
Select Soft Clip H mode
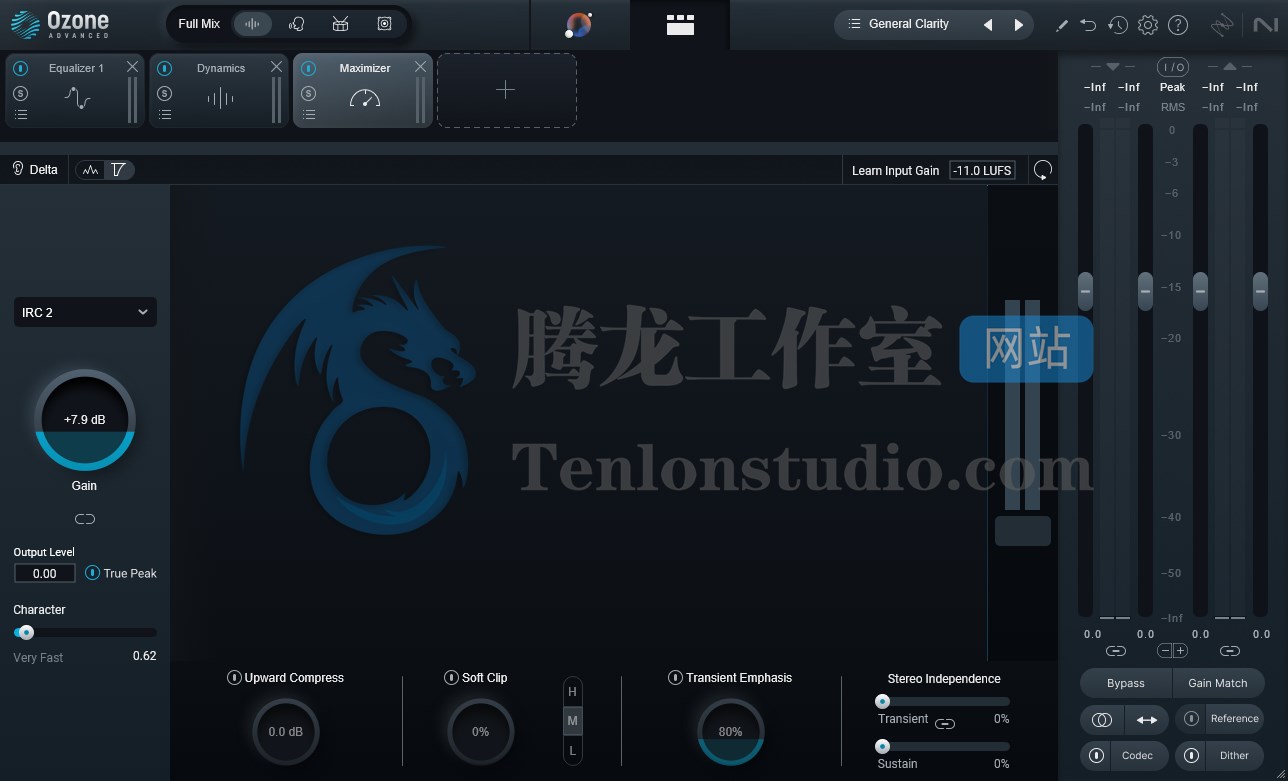coord(573,692)
